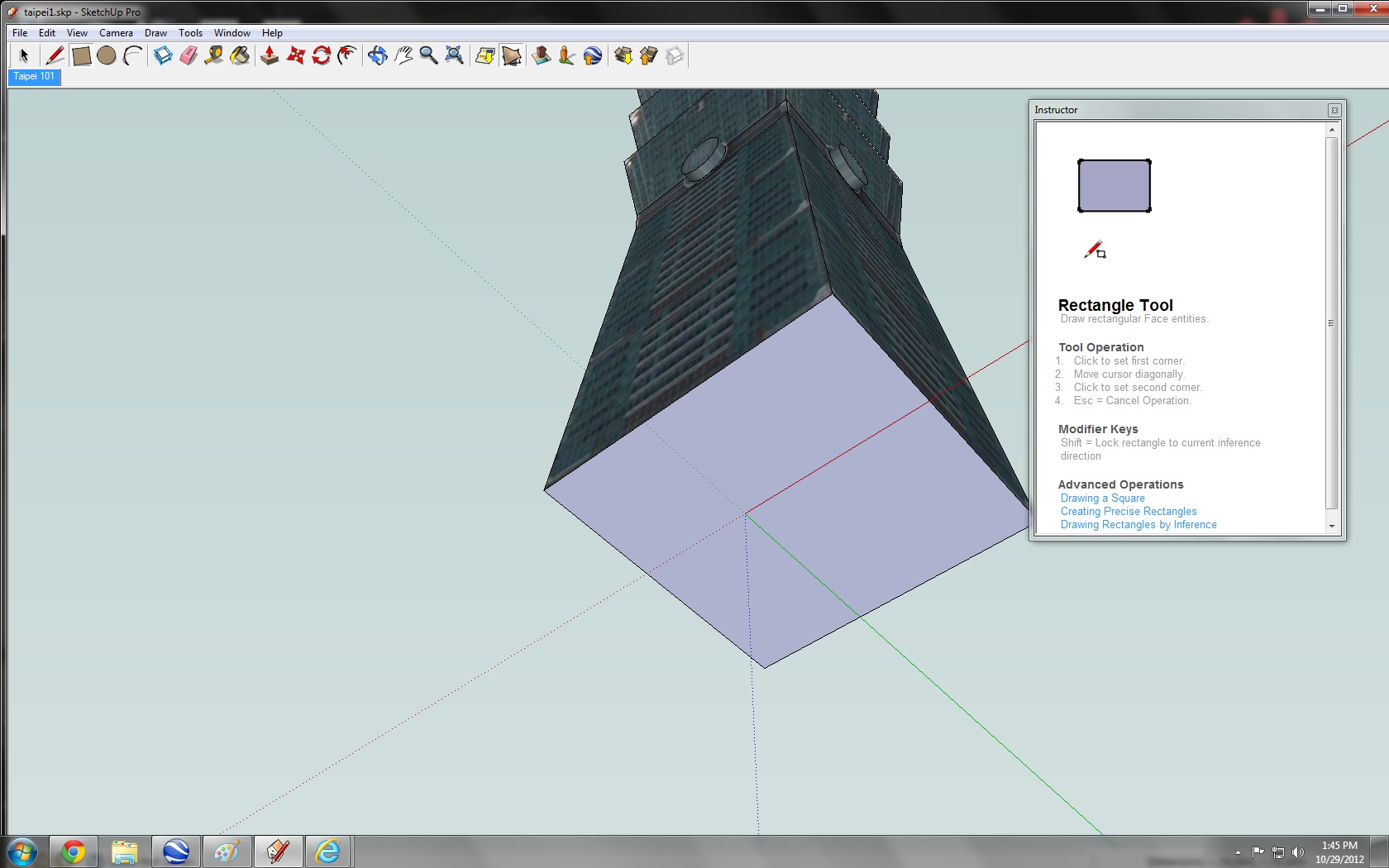
Task: Click Instructor scrollbar up arrow
Action: (1331, 130)
